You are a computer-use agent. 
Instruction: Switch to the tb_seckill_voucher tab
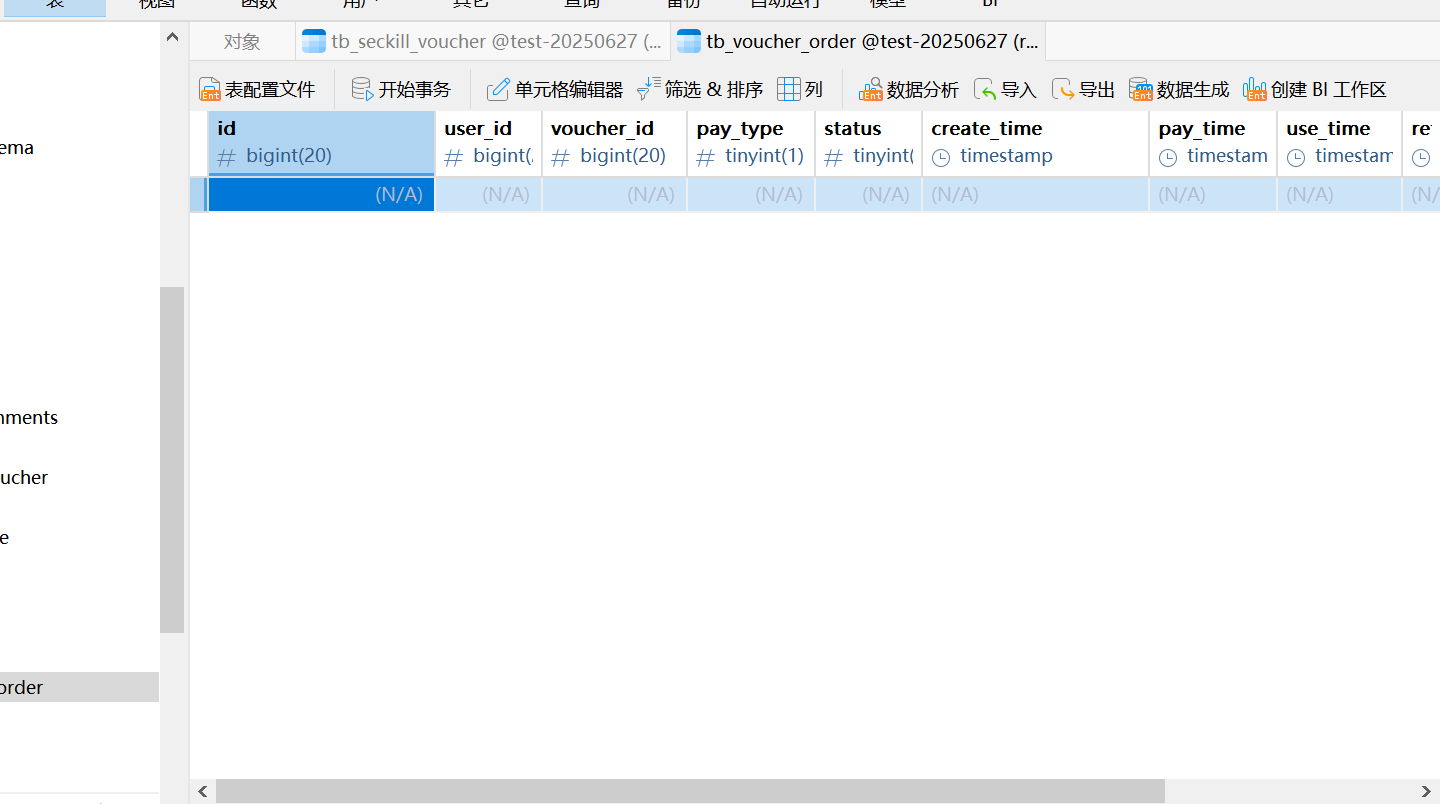[483, 42]
